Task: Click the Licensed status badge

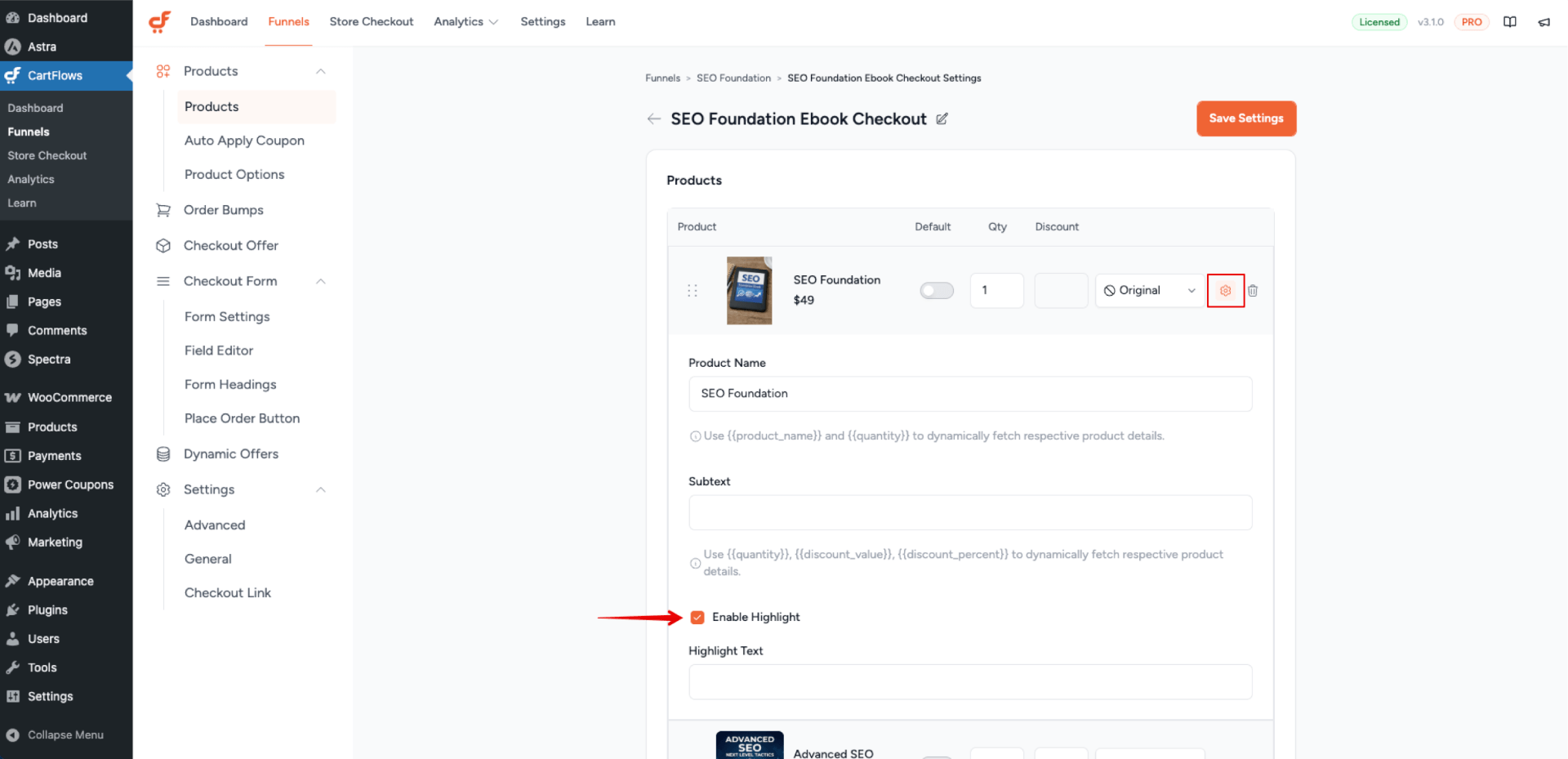Action: point(1379,22)
